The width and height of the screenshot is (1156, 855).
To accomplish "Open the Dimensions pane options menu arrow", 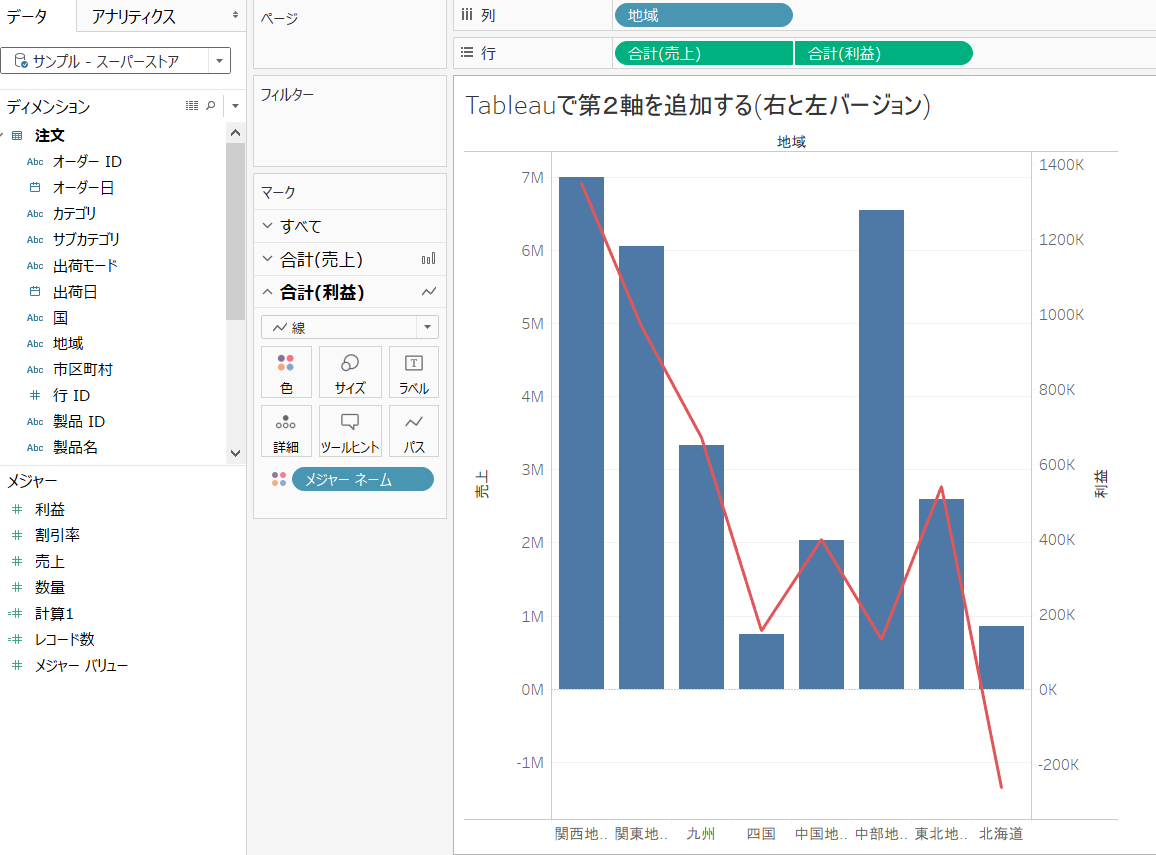I will [234, 107].
